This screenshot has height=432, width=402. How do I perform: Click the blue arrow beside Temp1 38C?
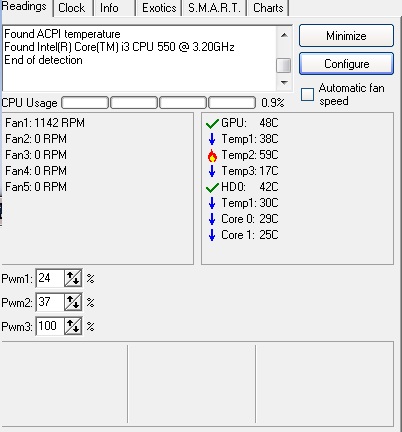[212, 139]
